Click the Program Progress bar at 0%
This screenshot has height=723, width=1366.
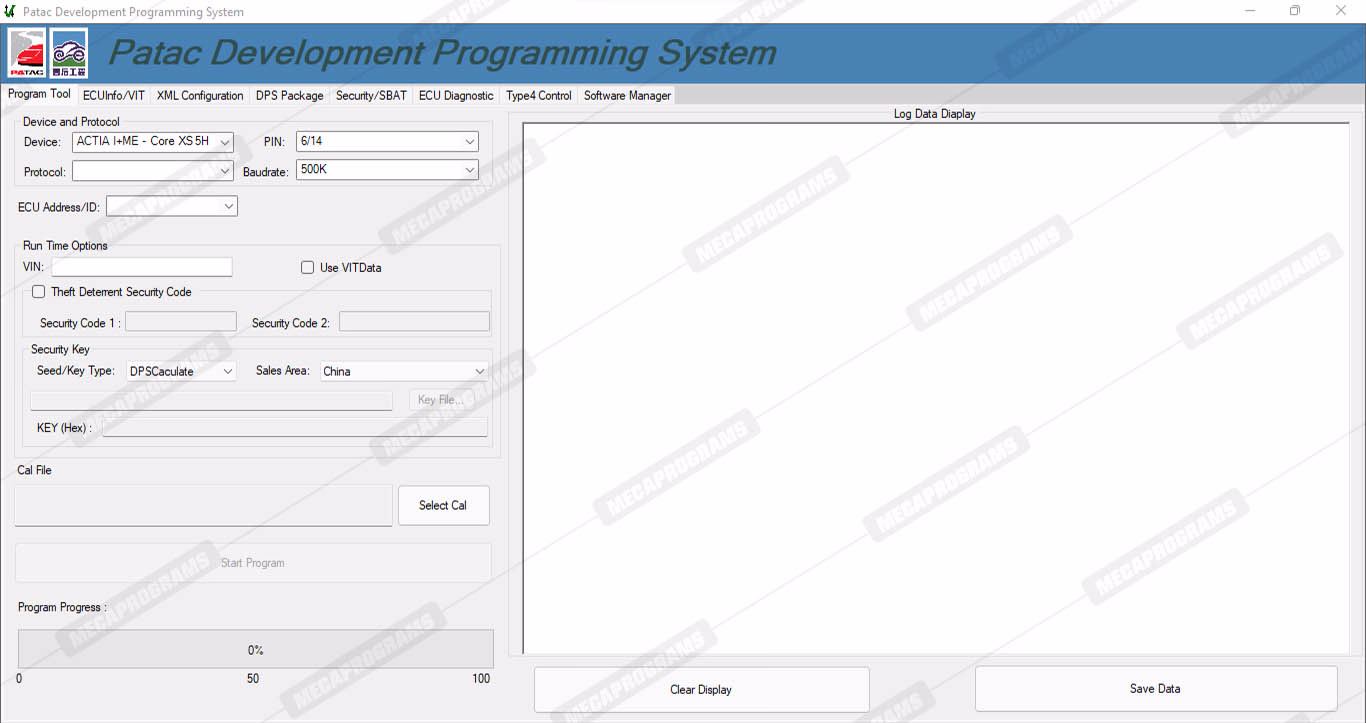[x=256, y=650]
